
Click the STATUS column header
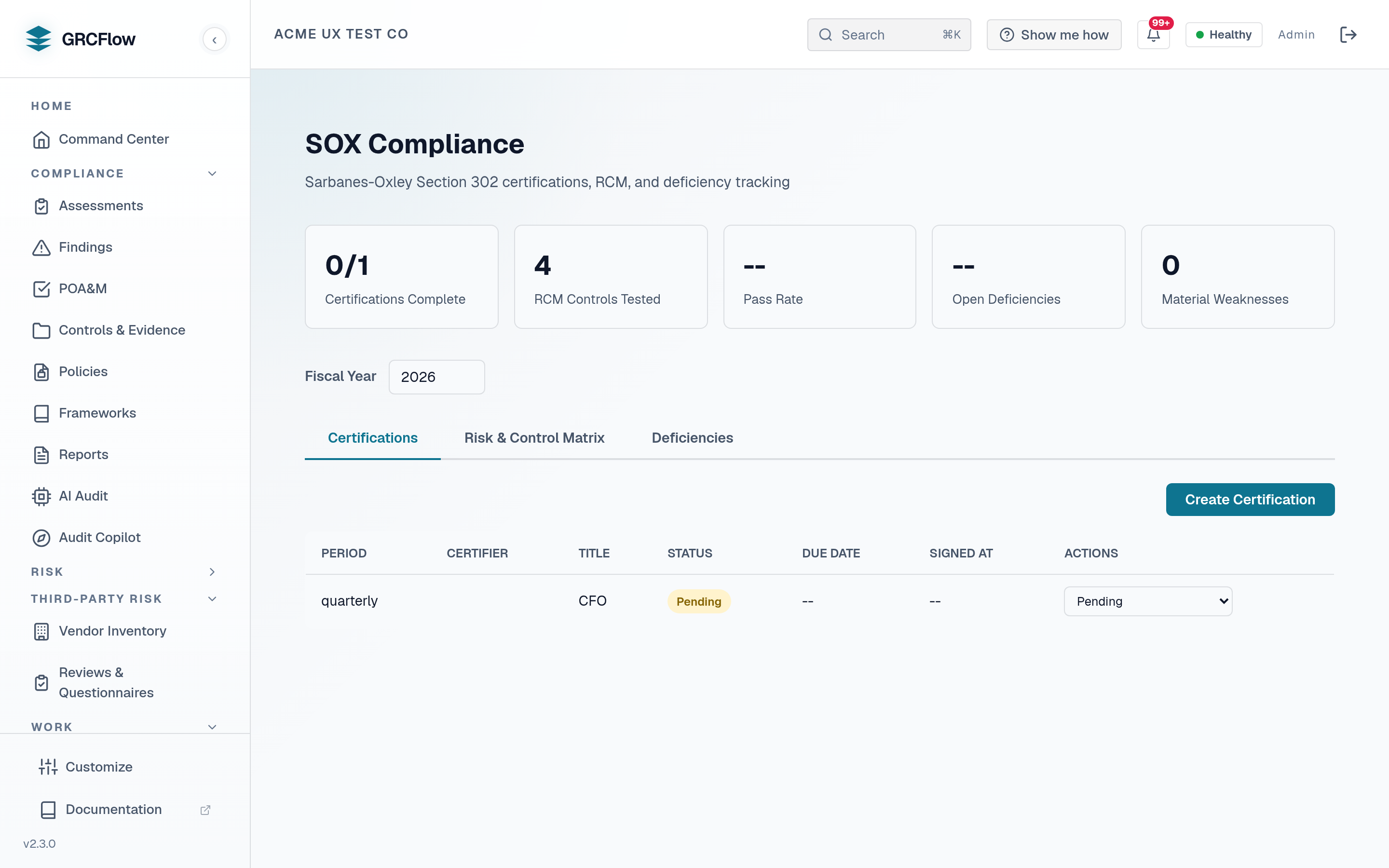pyautogui.click(x=689, y=554)
